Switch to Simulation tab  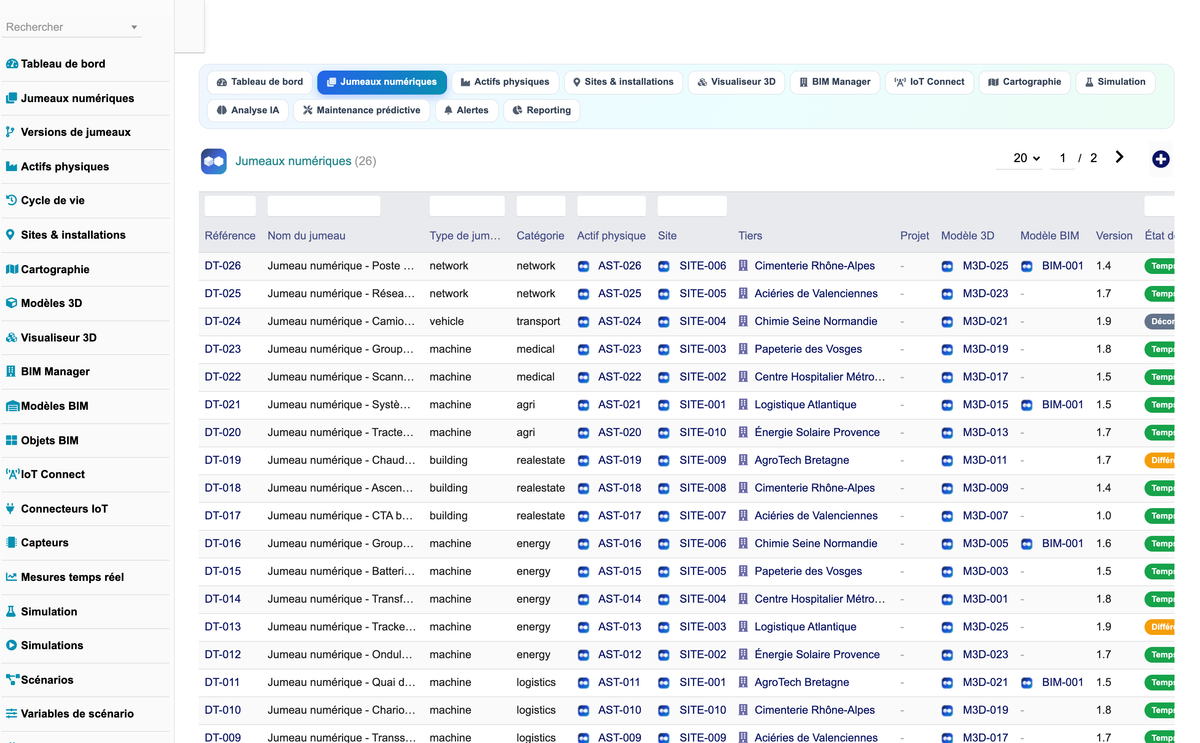tap(1115, 82)
